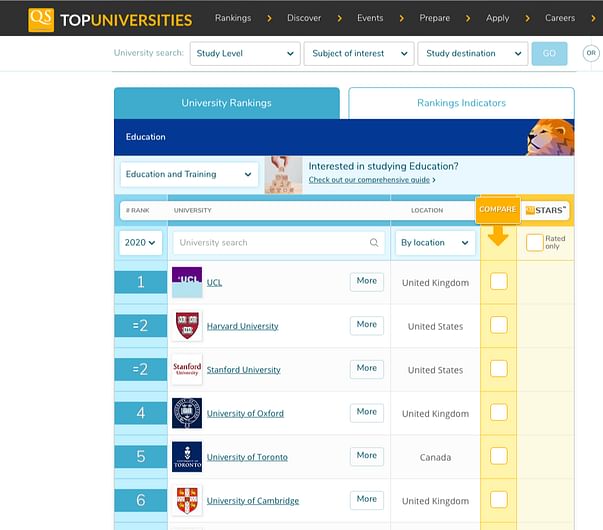This screenshot has width=603, height=530.
Task: Open the comprehensive guide link
Action: [369, 180]
